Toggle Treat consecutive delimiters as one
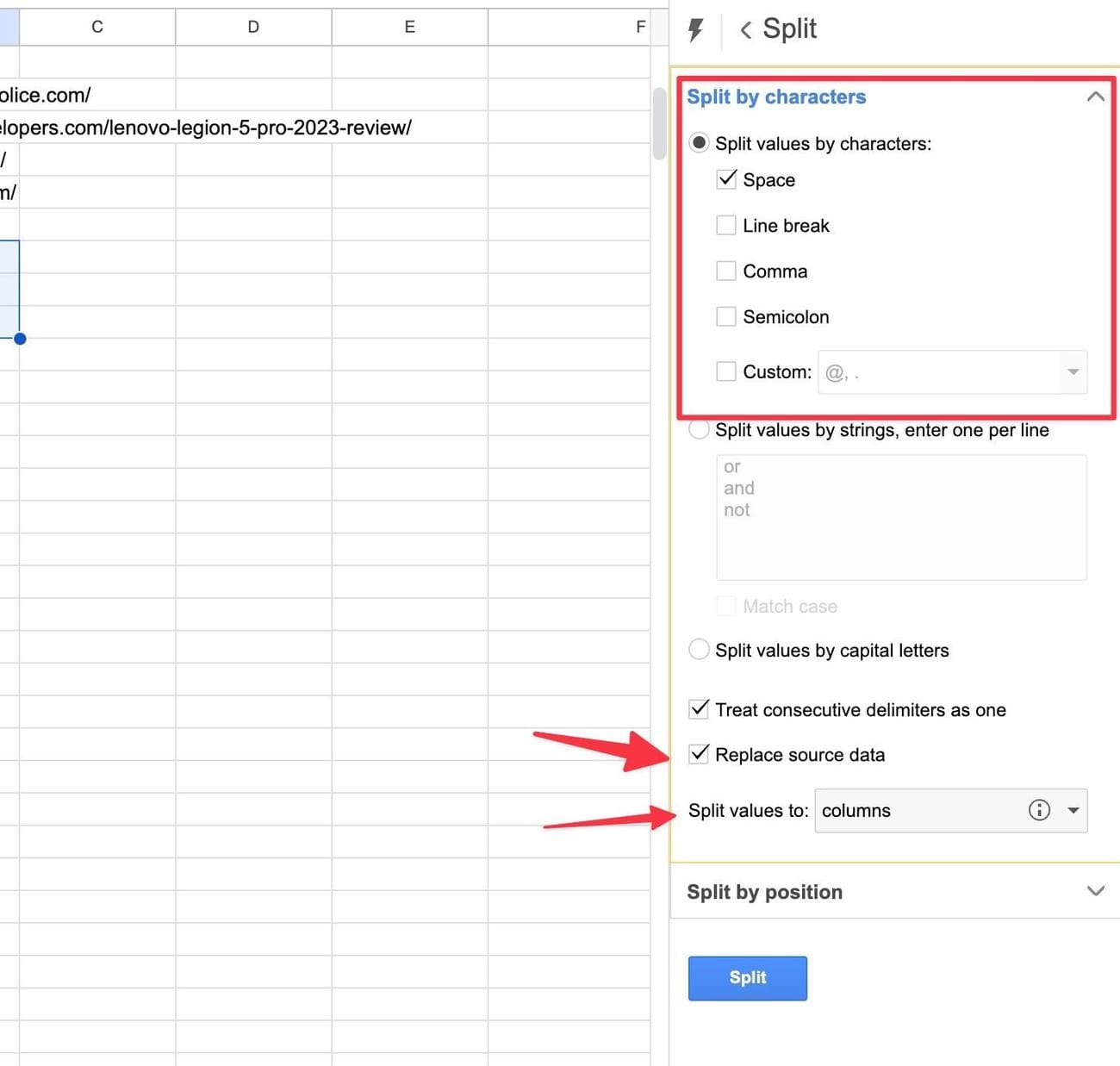This screenshot has height=1066, width=1120. [700, 709]
